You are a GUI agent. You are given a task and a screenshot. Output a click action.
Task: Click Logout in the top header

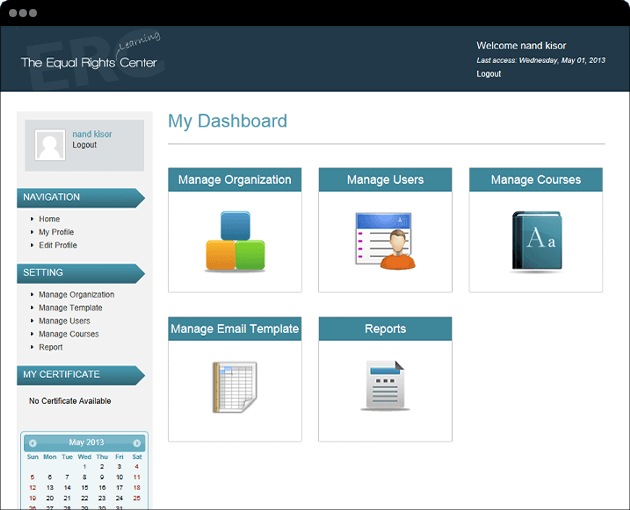point(489,74)
